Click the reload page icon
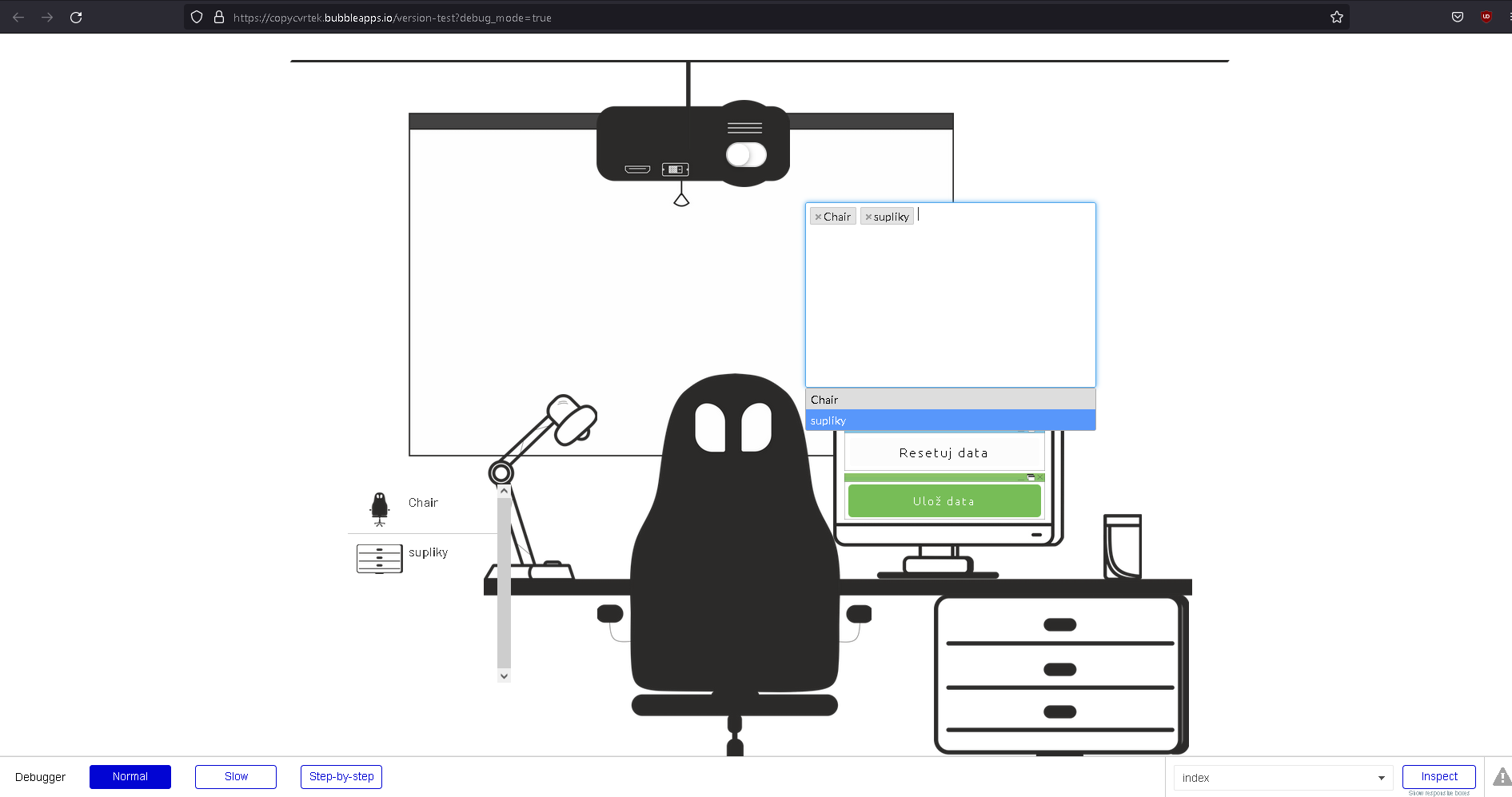This screenshot has width=1512, height=797. [76, 17]
